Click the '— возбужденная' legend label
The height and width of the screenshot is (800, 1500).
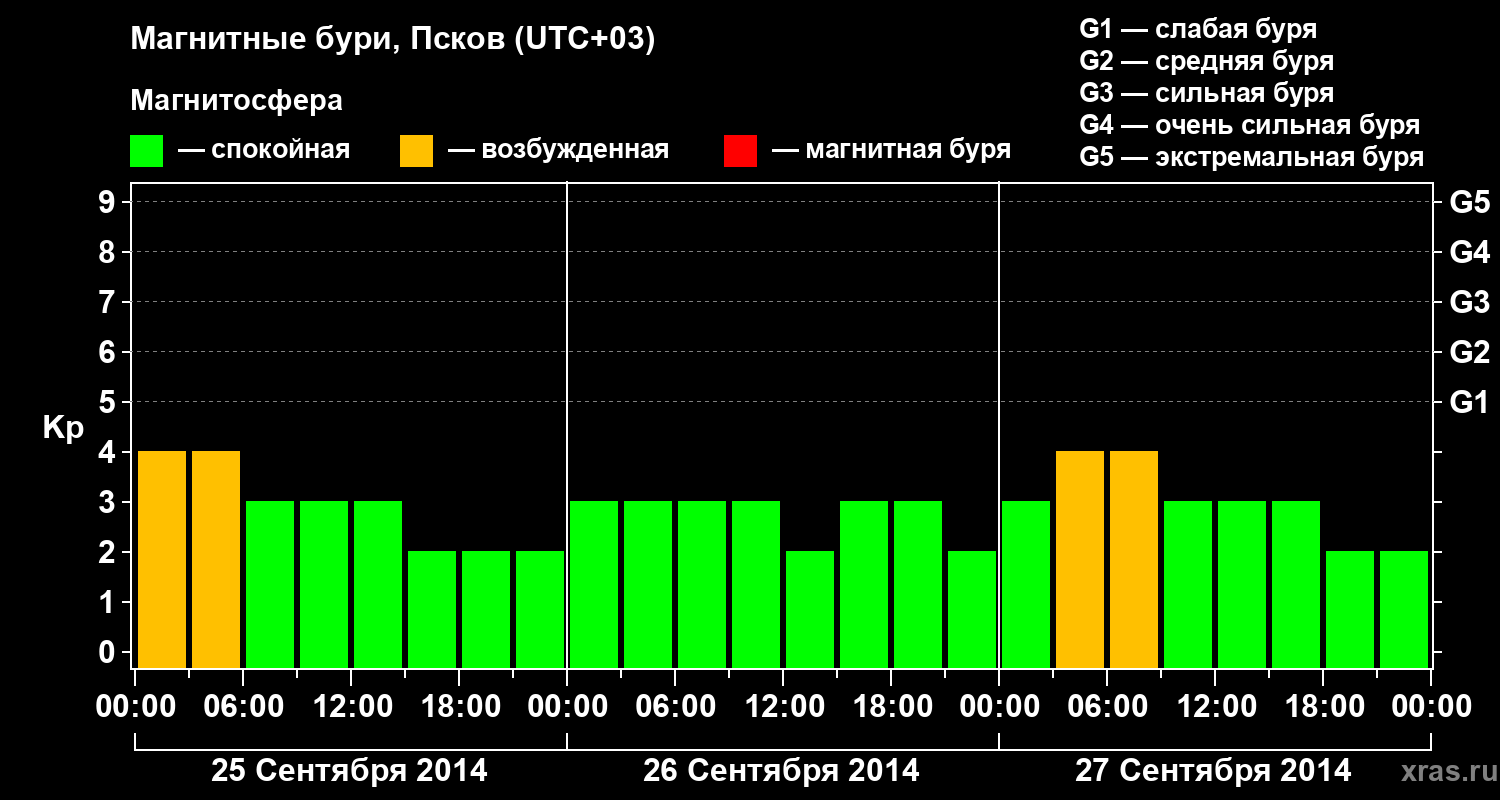[x=558, y=150]
